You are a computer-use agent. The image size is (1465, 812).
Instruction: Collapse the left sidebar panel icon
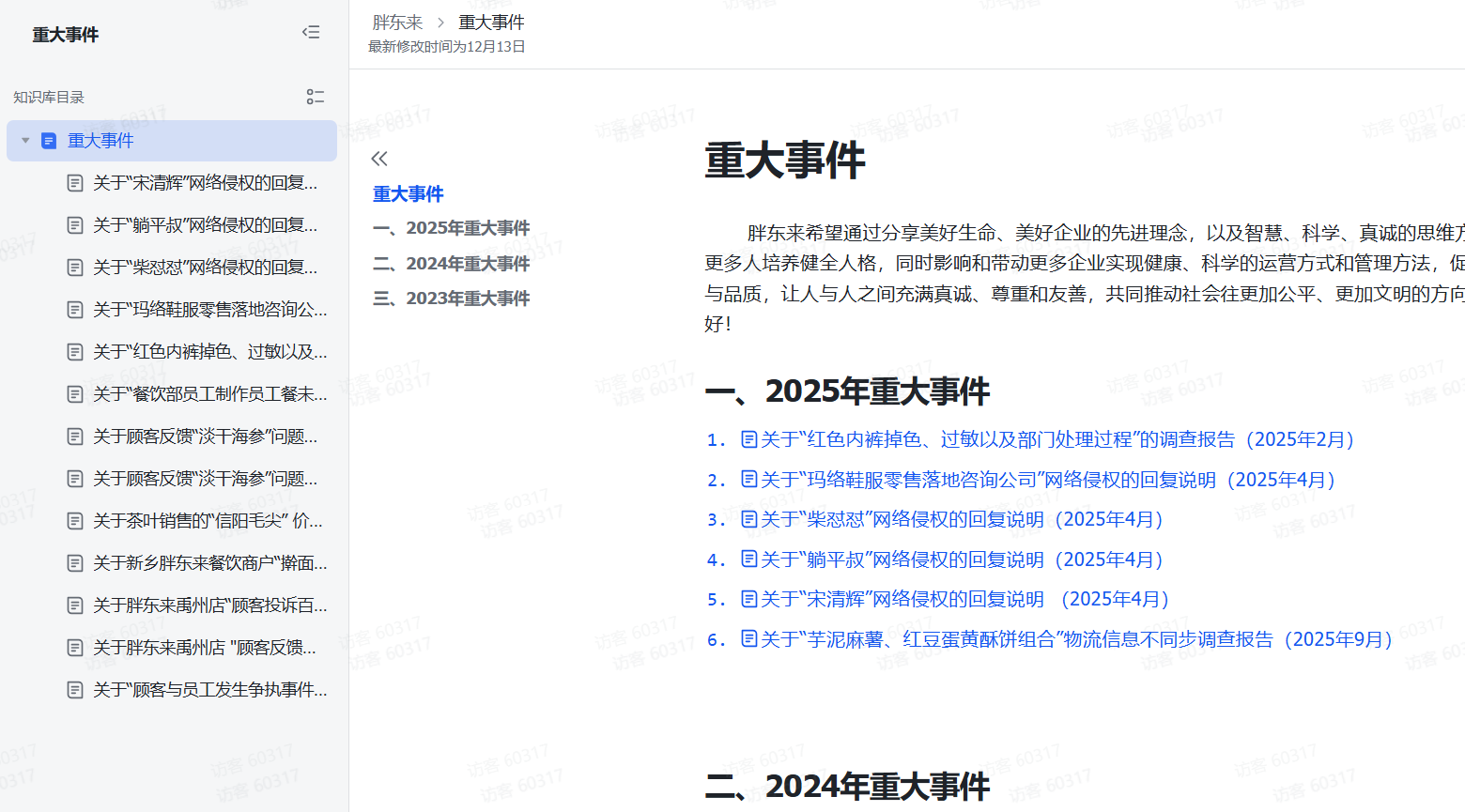(x=311, y=33)
